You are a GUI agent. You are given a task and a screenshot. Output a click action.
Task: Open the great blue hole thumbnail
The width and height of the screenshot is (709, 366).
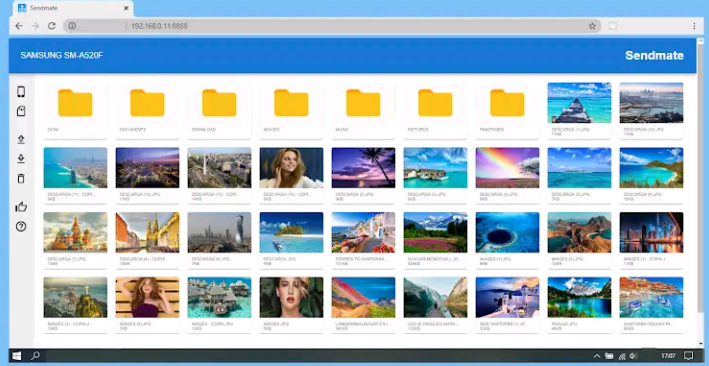[x=507, y=232]
